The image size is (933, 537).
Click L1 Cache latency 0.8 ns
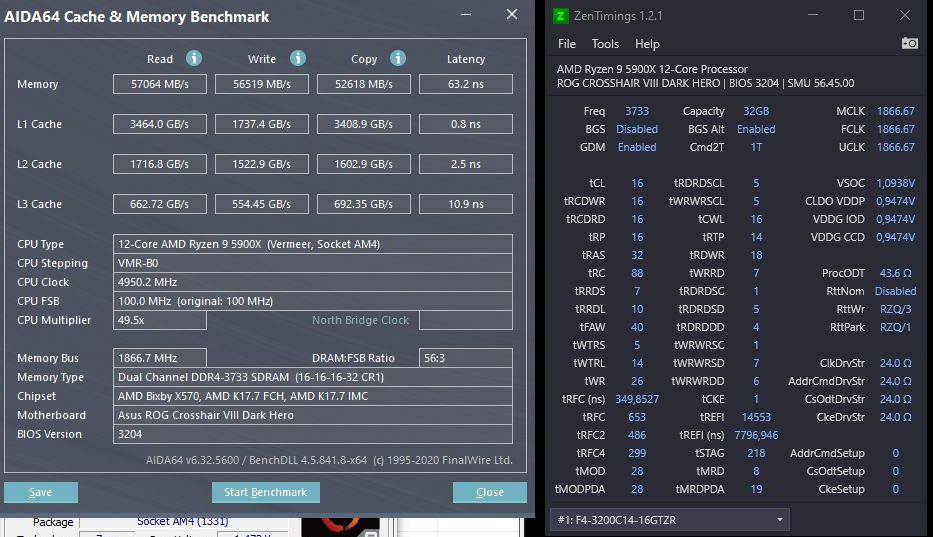pos(465,124)
